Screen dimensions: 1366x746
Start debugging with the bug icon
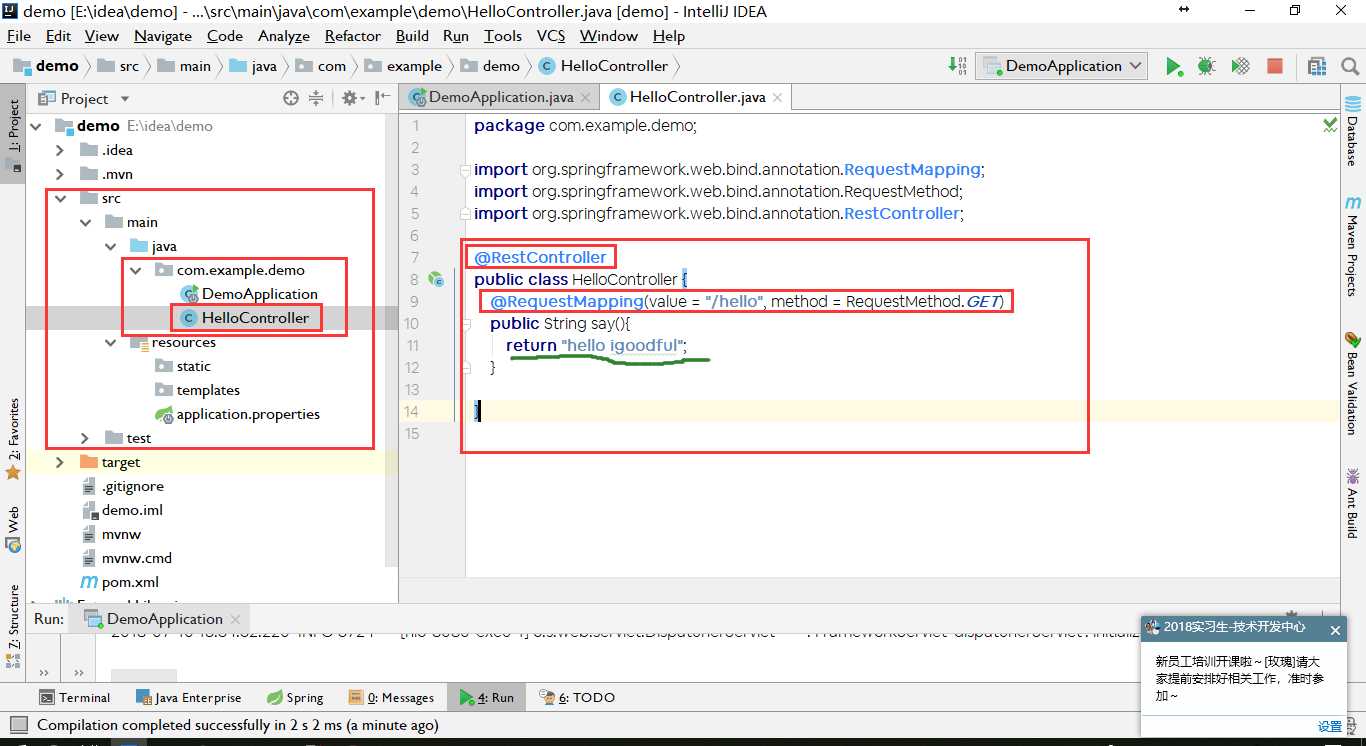point(1207,66)
